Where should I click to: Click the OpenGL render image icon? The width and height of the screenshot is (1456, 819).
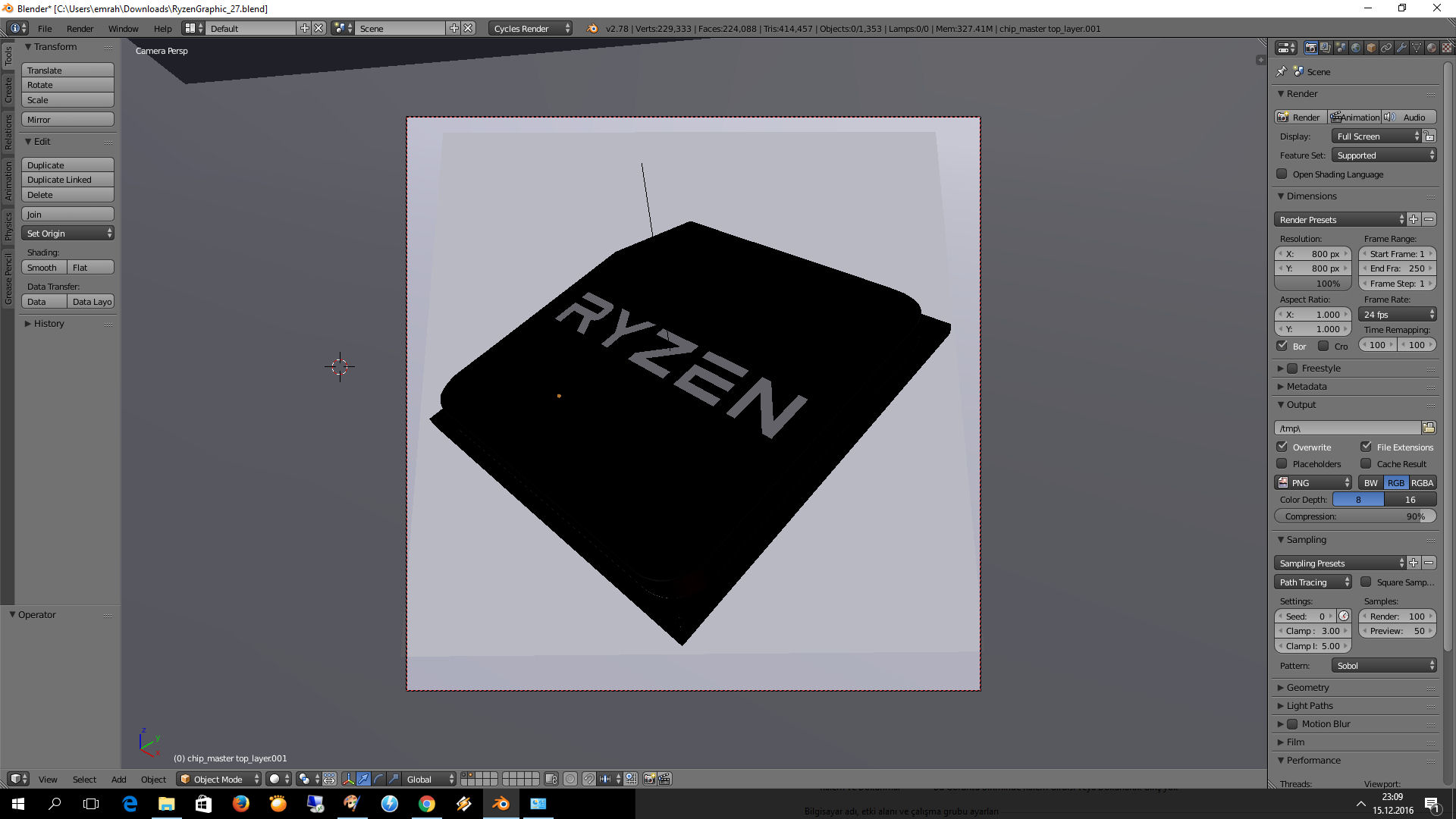(x=649, y=779)
